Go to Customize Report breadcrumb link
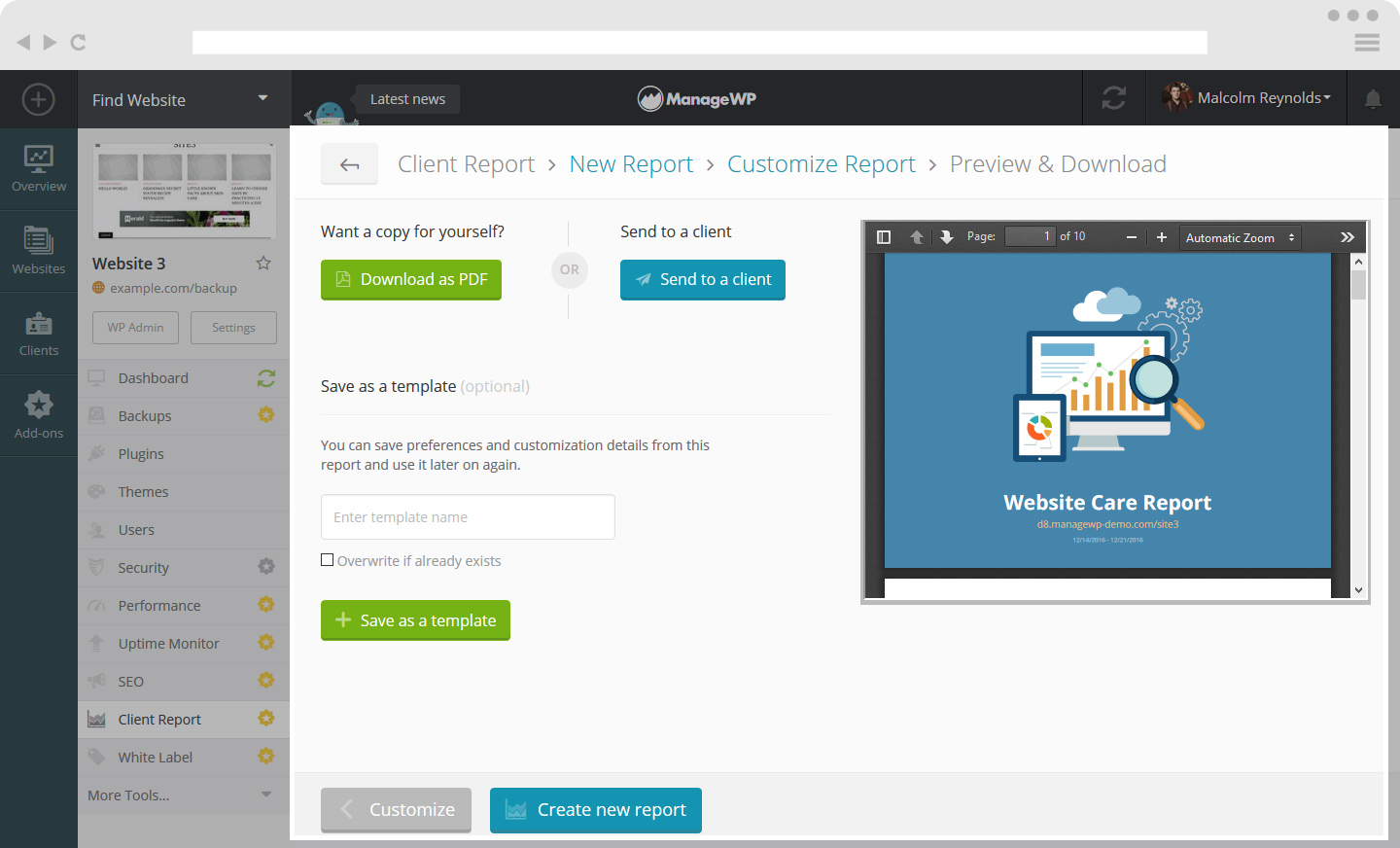The width and height of the screenshot is (1400, 848). click(821, 164)
